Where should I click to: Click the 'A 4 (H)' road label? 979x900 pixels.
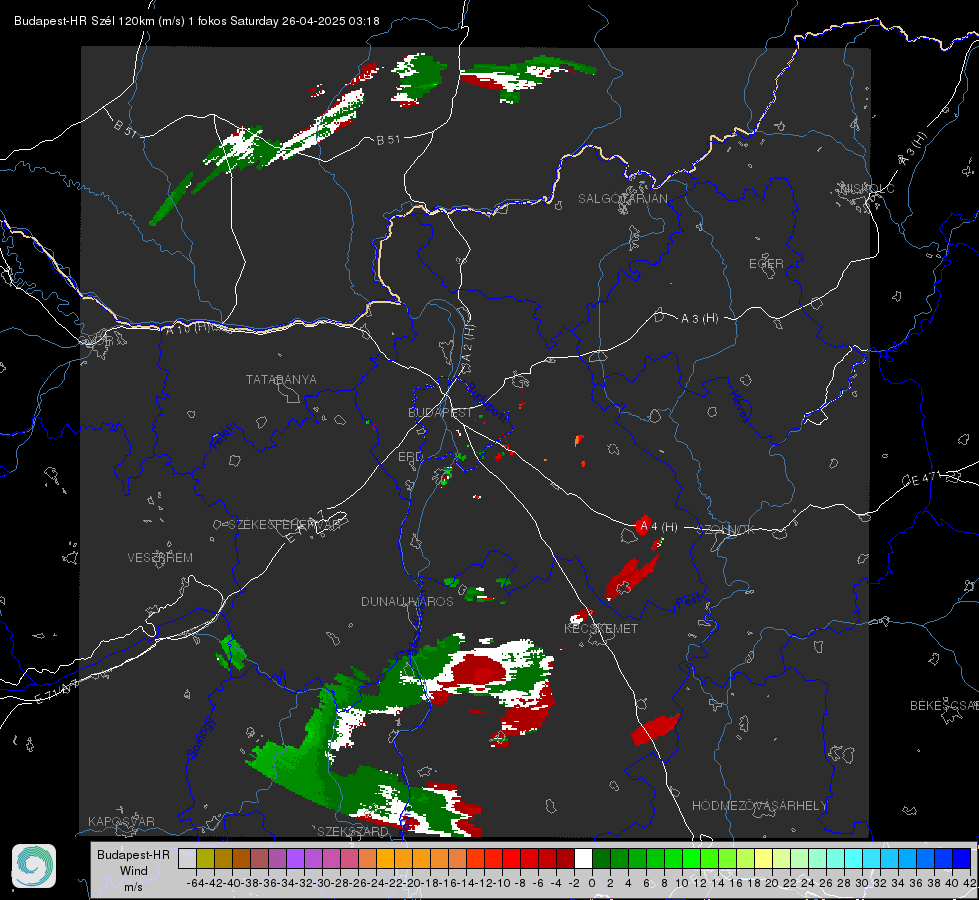657,527
